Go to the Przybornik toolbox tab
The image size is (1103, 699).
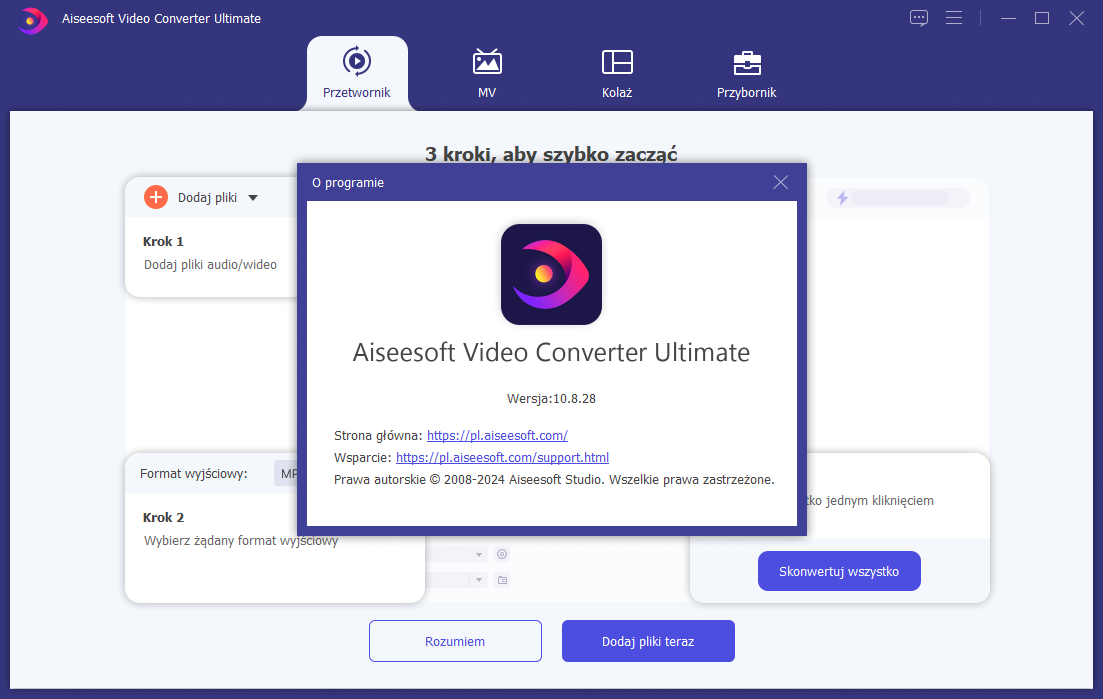coord(746,73)
